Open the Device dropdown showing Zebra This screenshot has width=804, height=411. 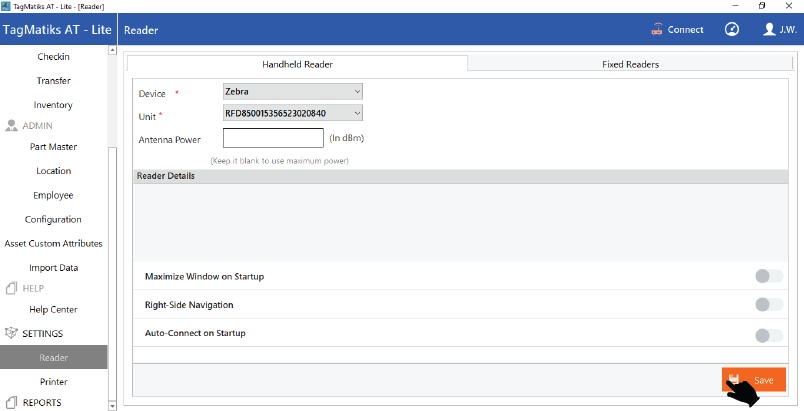(x=292, y=92)
